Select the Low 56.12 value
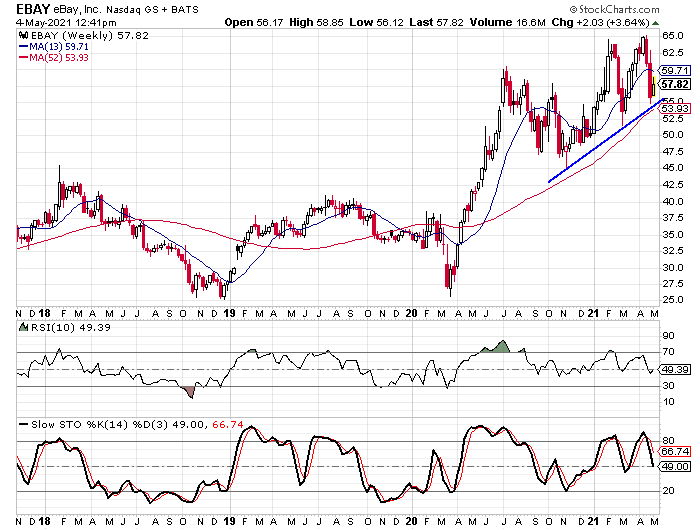 coord(377,22)
